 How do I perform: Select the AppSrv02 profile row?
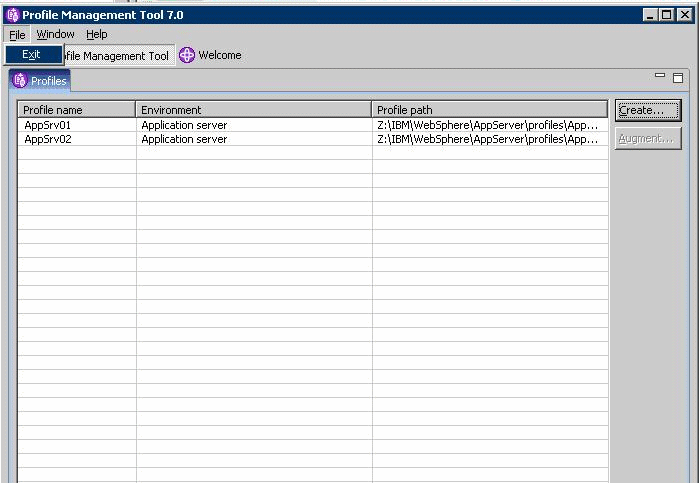(47, 139)
